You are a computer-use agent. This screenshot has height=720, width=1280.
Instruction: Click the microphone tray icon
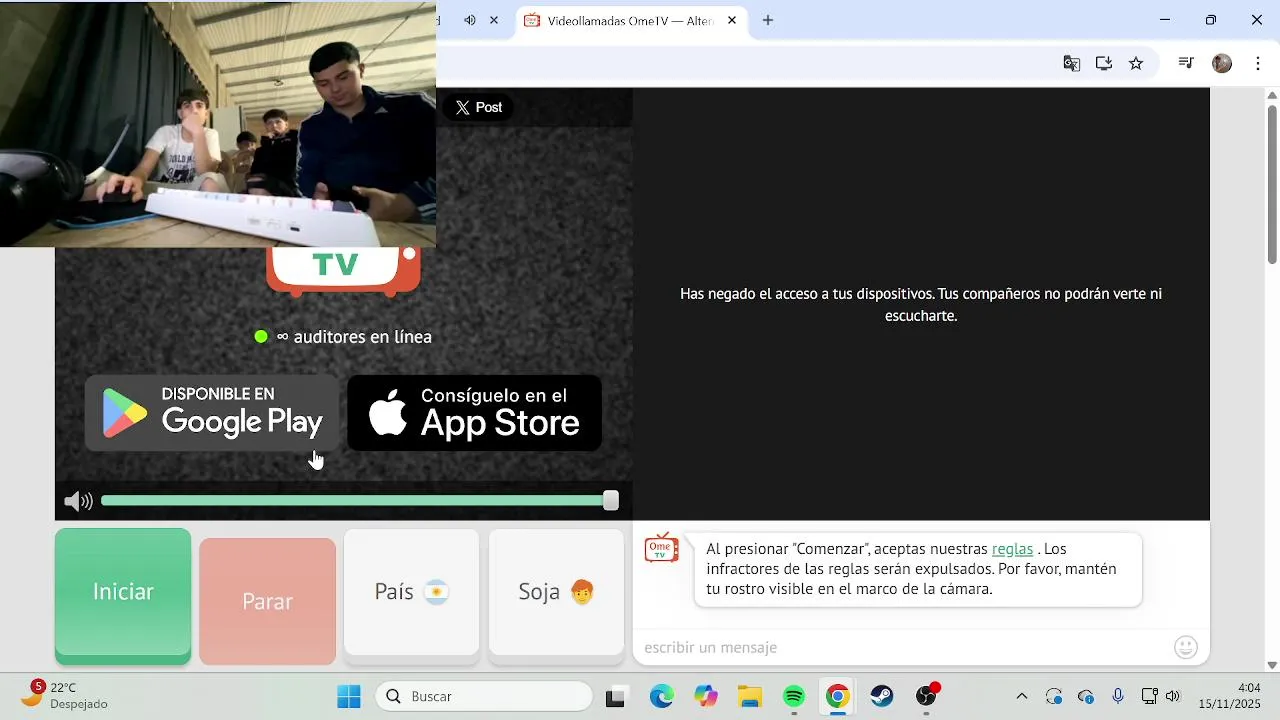pyautogui.click(x=1118, y=696)
